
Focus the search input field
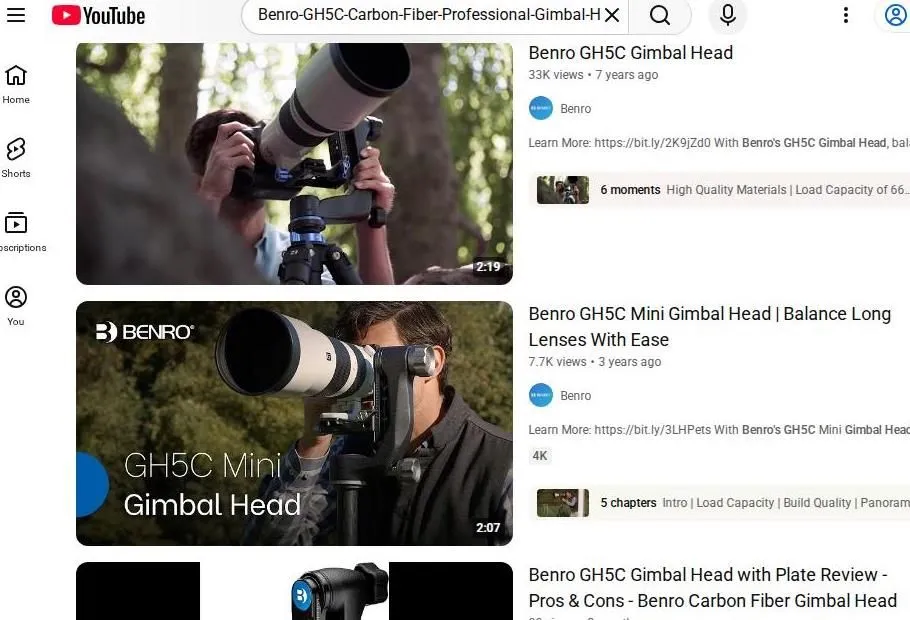click(x=428, y=15)
